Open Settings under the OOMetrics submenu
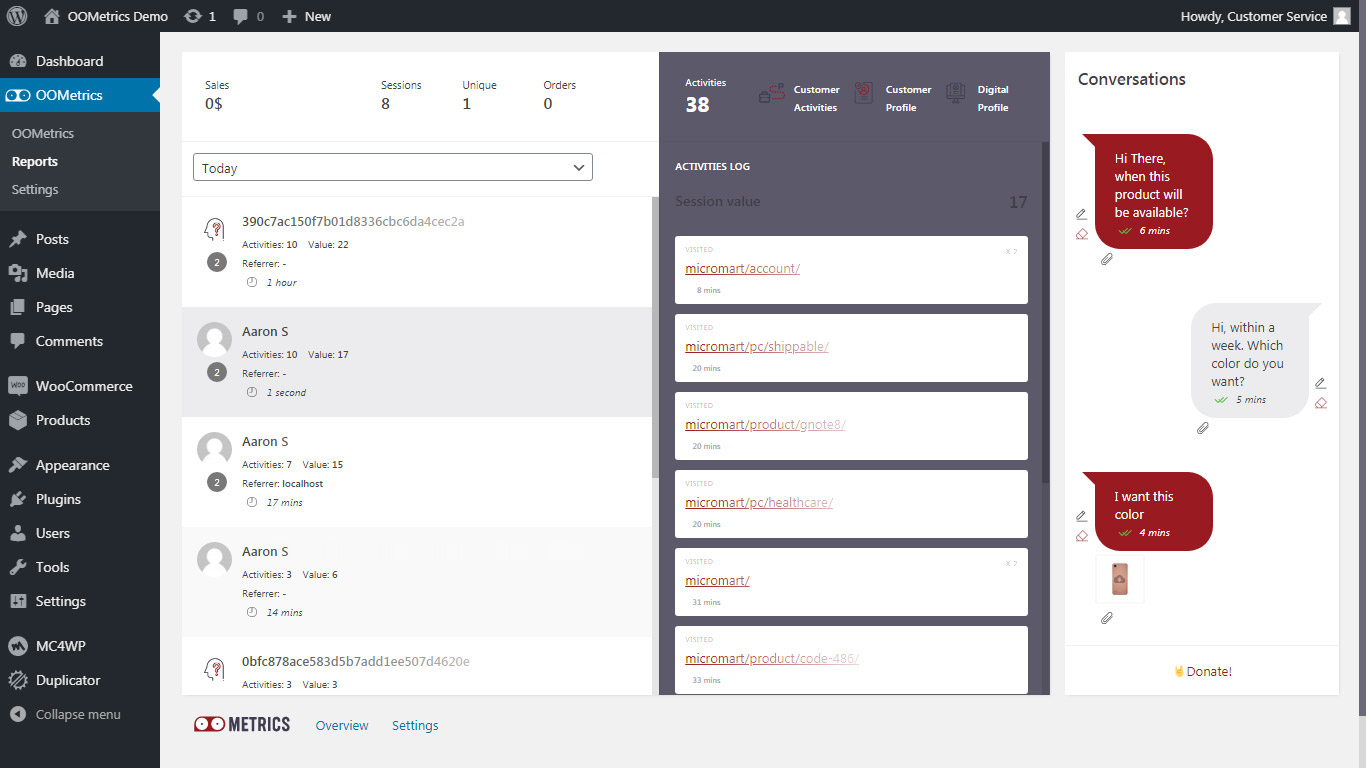This screenshot has height=768, width=1366. coord(35,189)
